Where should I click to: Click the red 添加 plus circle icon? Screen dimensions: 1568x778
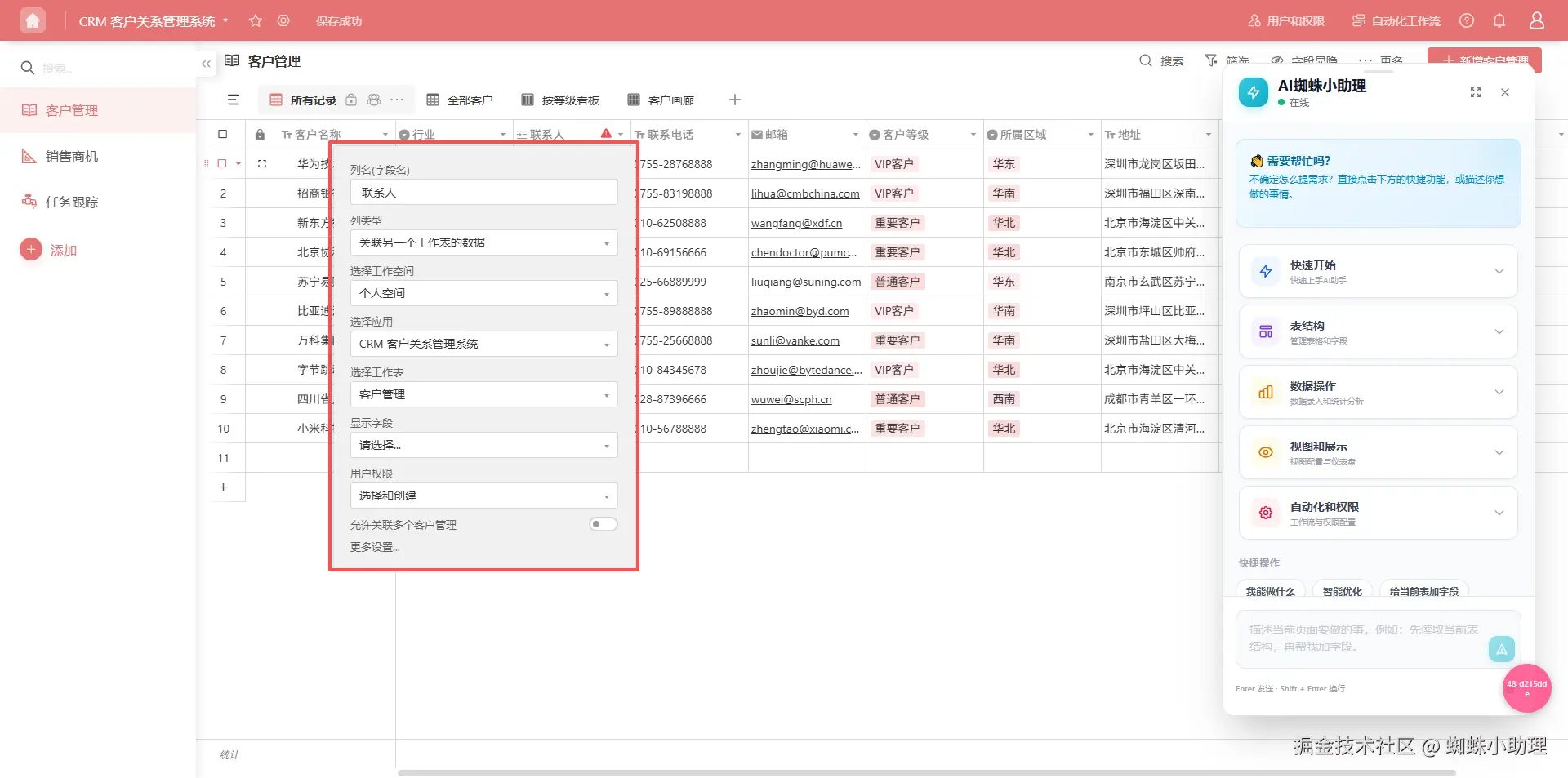(31, 250)
